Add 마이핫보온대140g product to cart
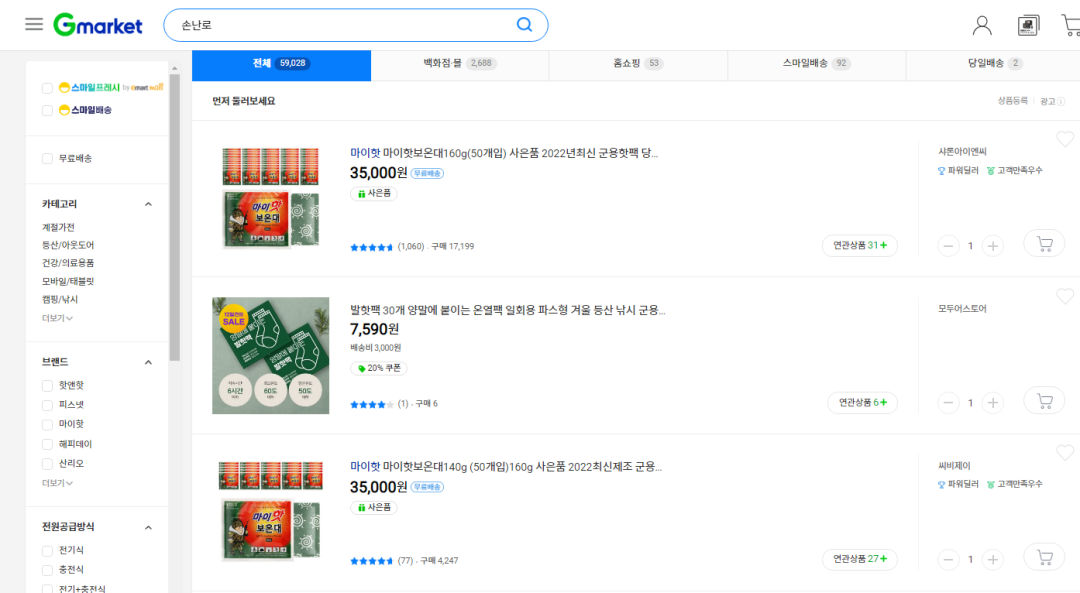This screenshot has width=1080, height=593. 1044,557
